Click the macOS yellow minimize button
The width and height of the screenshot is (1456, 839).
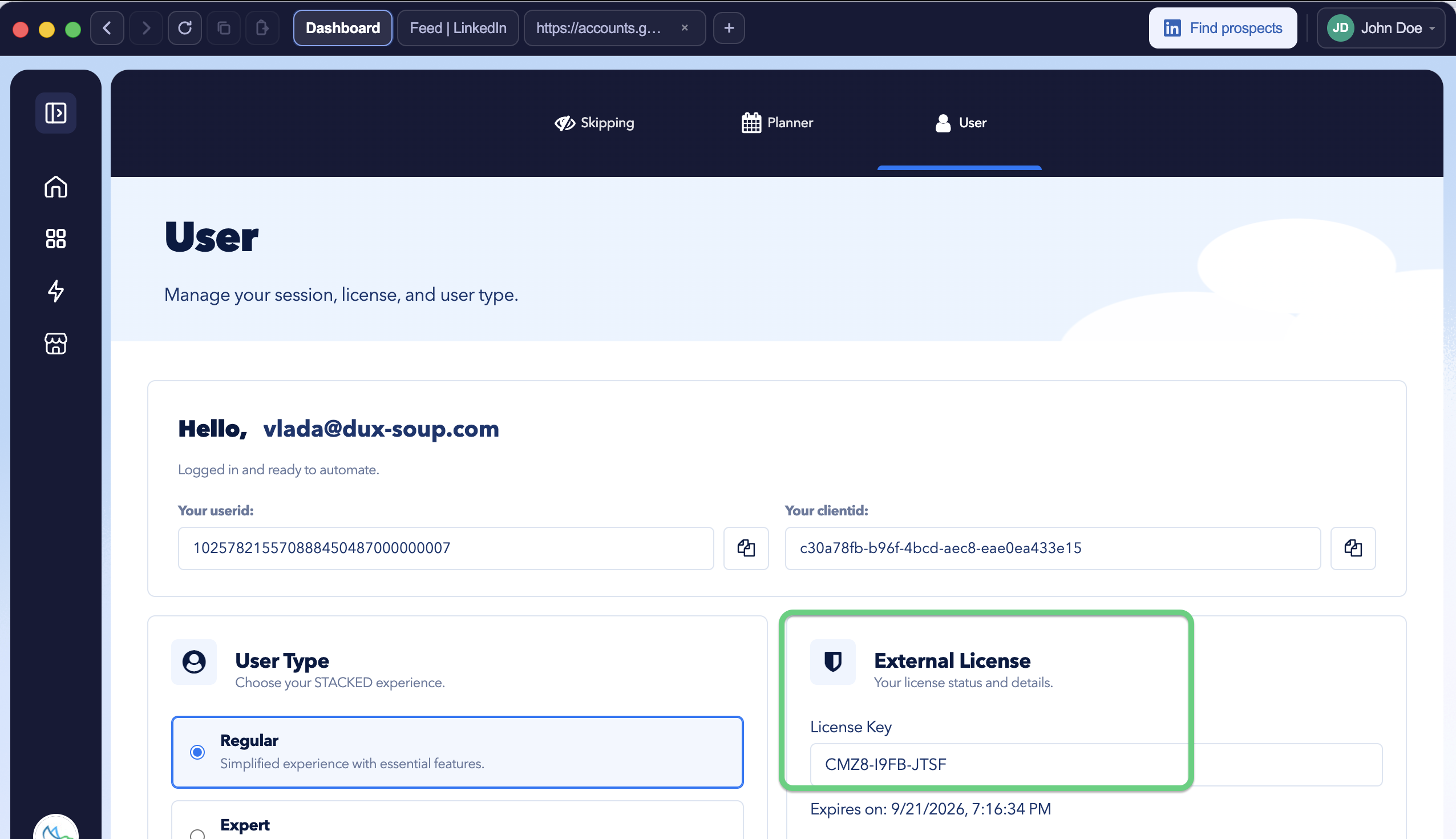(47, 29)
